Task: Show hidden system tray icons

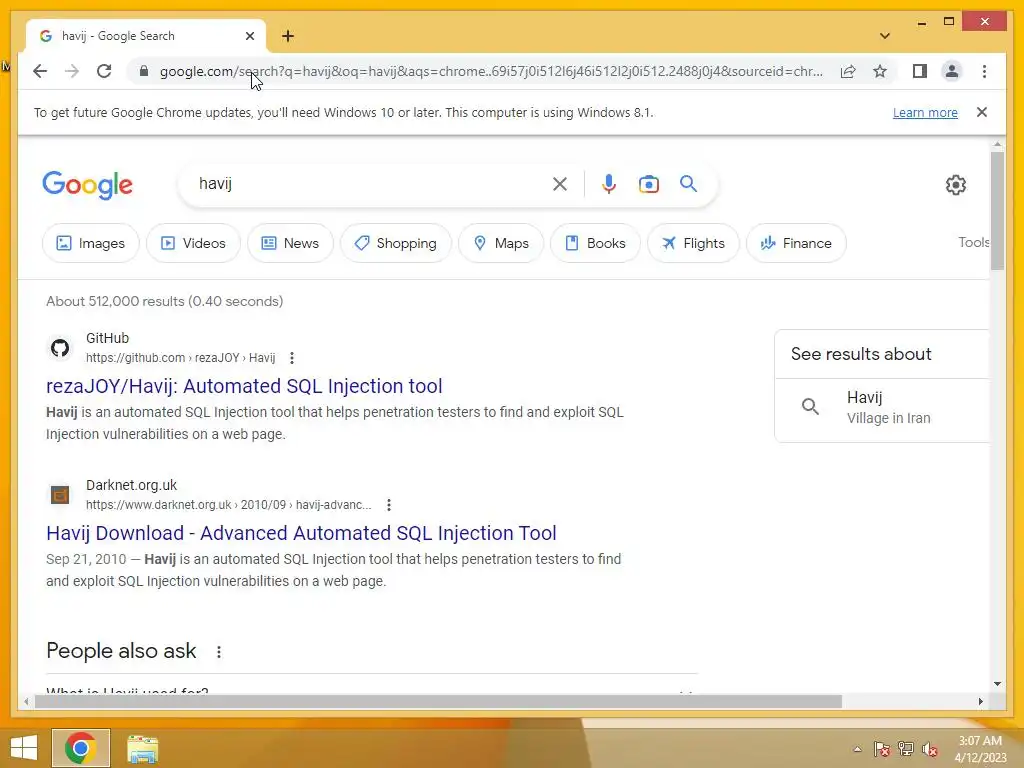Action: [x=857, y=749]
